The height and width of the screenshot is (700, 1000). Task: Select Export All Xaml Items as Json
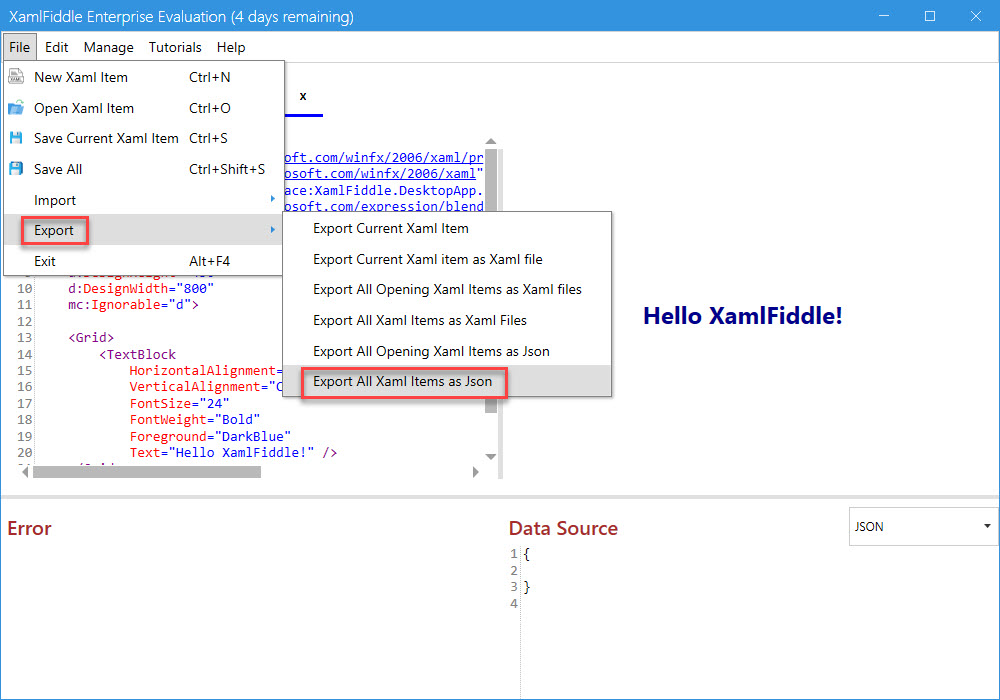447,381
